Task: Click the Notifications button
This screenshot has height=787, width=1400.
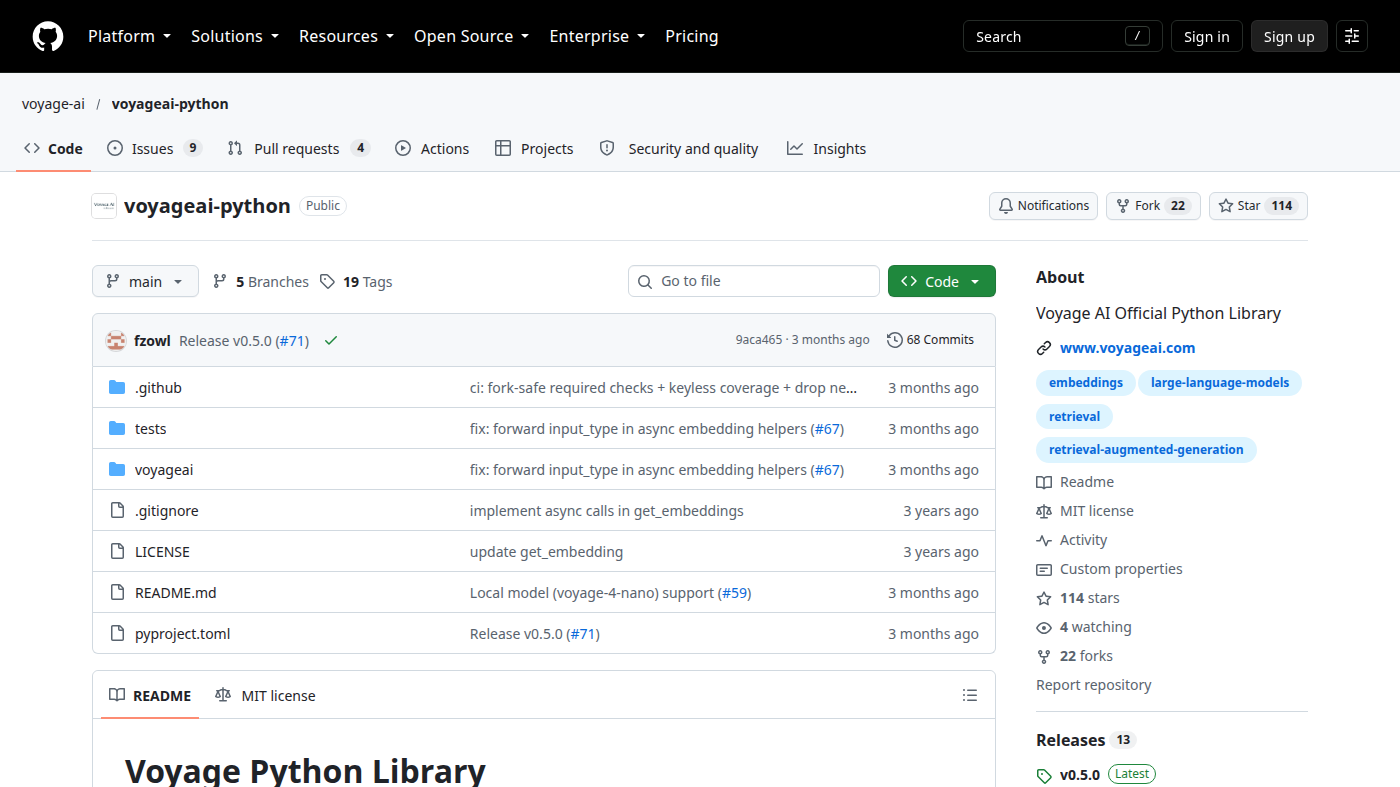Action: [1044, 206]
